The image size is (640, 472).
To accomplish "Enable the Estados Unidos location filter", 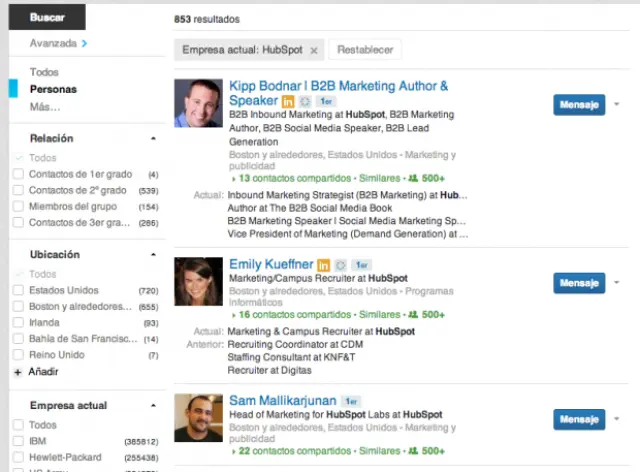I will pos(18,290).
